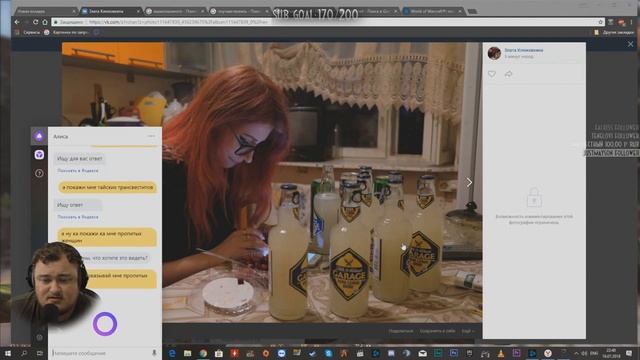This screenshot has width=640, height=360.
Task: Reload the current VK page
Action: click(36, 22)
